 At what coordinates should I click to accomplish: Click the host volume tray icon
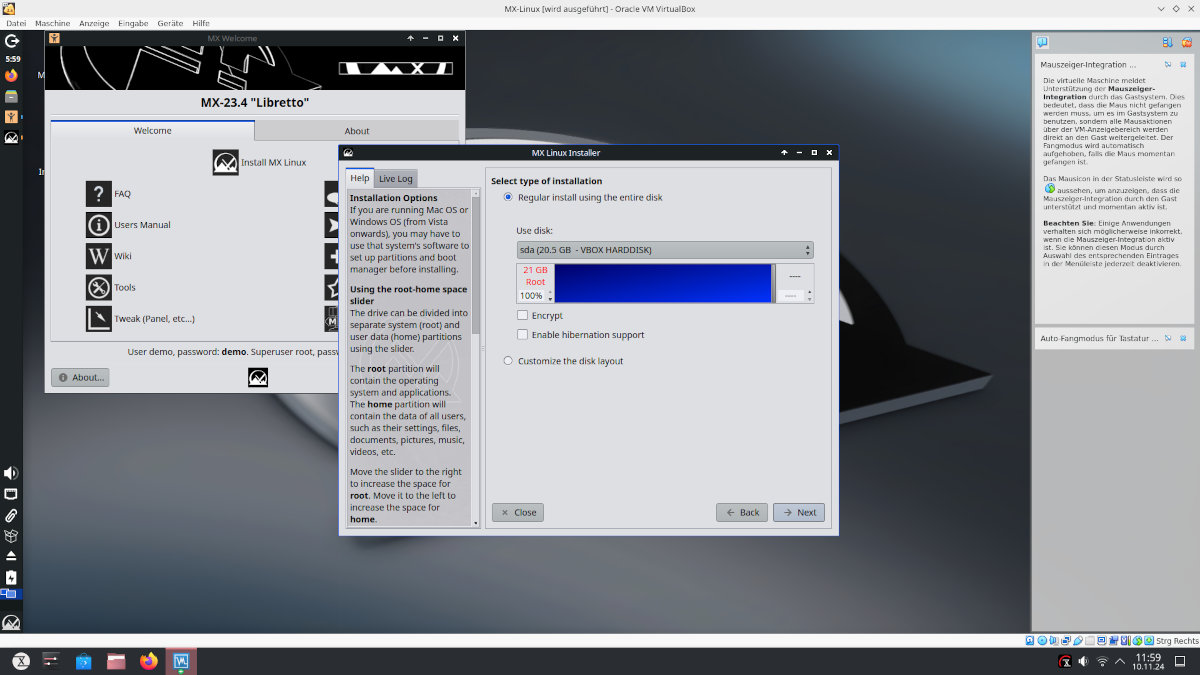pos(1084,662)
